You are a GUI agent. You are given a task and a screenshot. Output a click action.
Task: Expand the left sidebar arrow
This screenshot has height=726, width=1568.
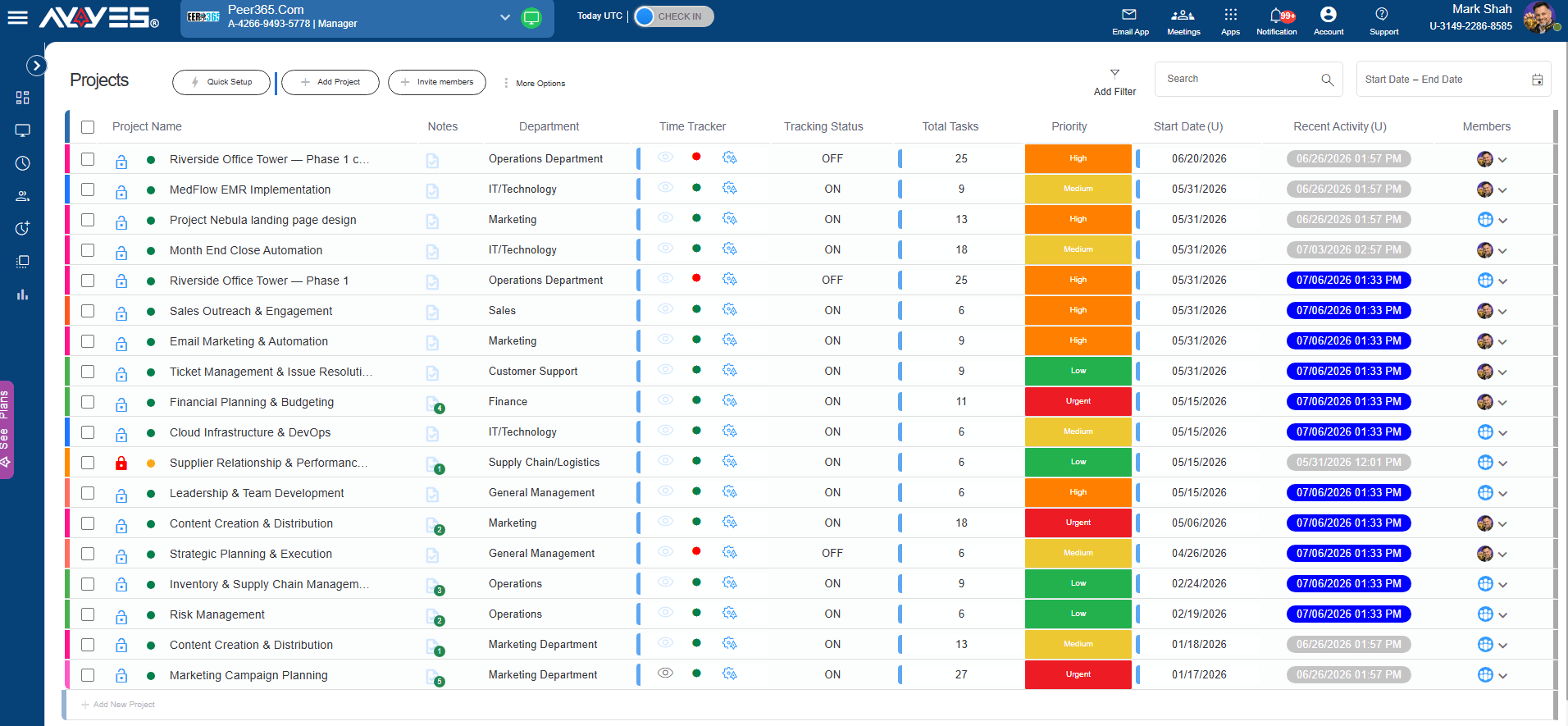(x=36, y=66)
